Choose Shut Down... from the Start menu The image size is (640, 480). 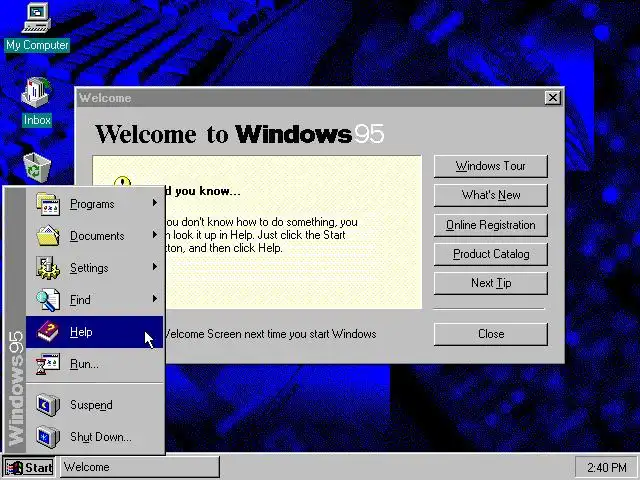tap(94, 437)
